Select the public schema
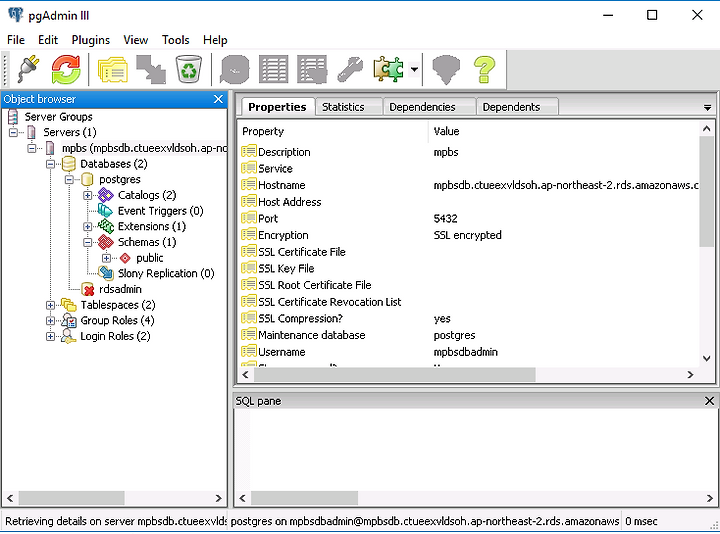This screenshot has height=534, width=720. tap(150, 258)
